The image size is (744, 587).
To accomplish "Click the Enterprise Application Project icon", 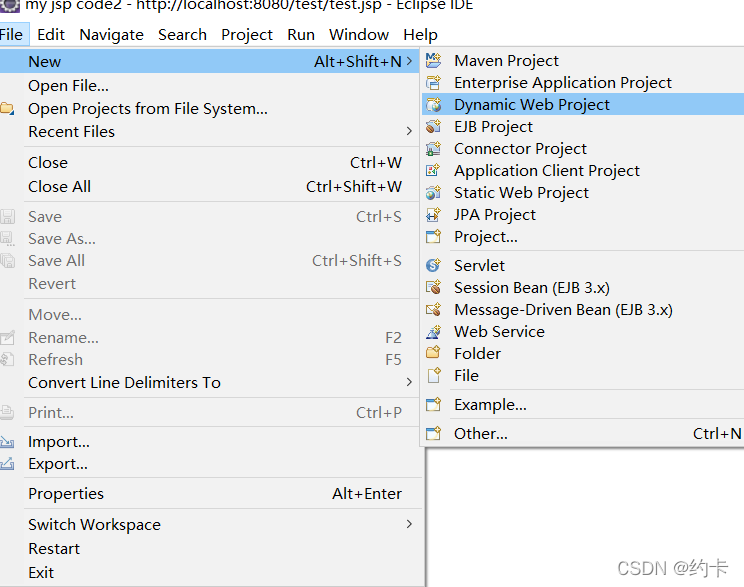I will [x=433, y=83].
